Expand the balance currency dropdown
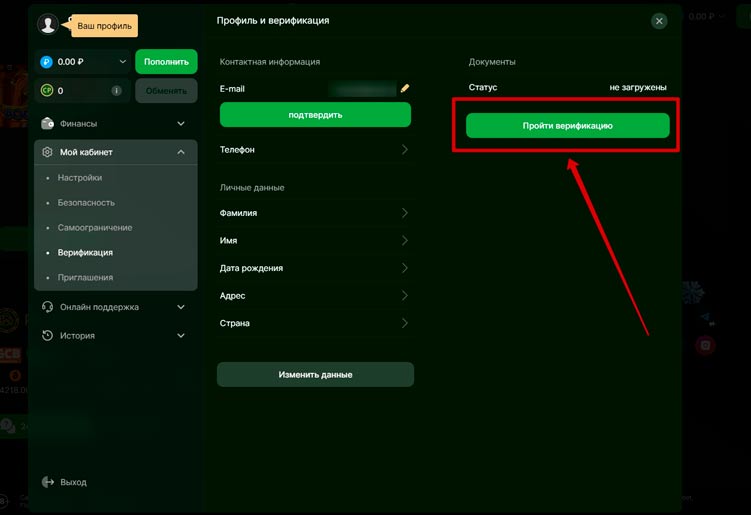Screen dimensions: 751x515 click(123, 62)
